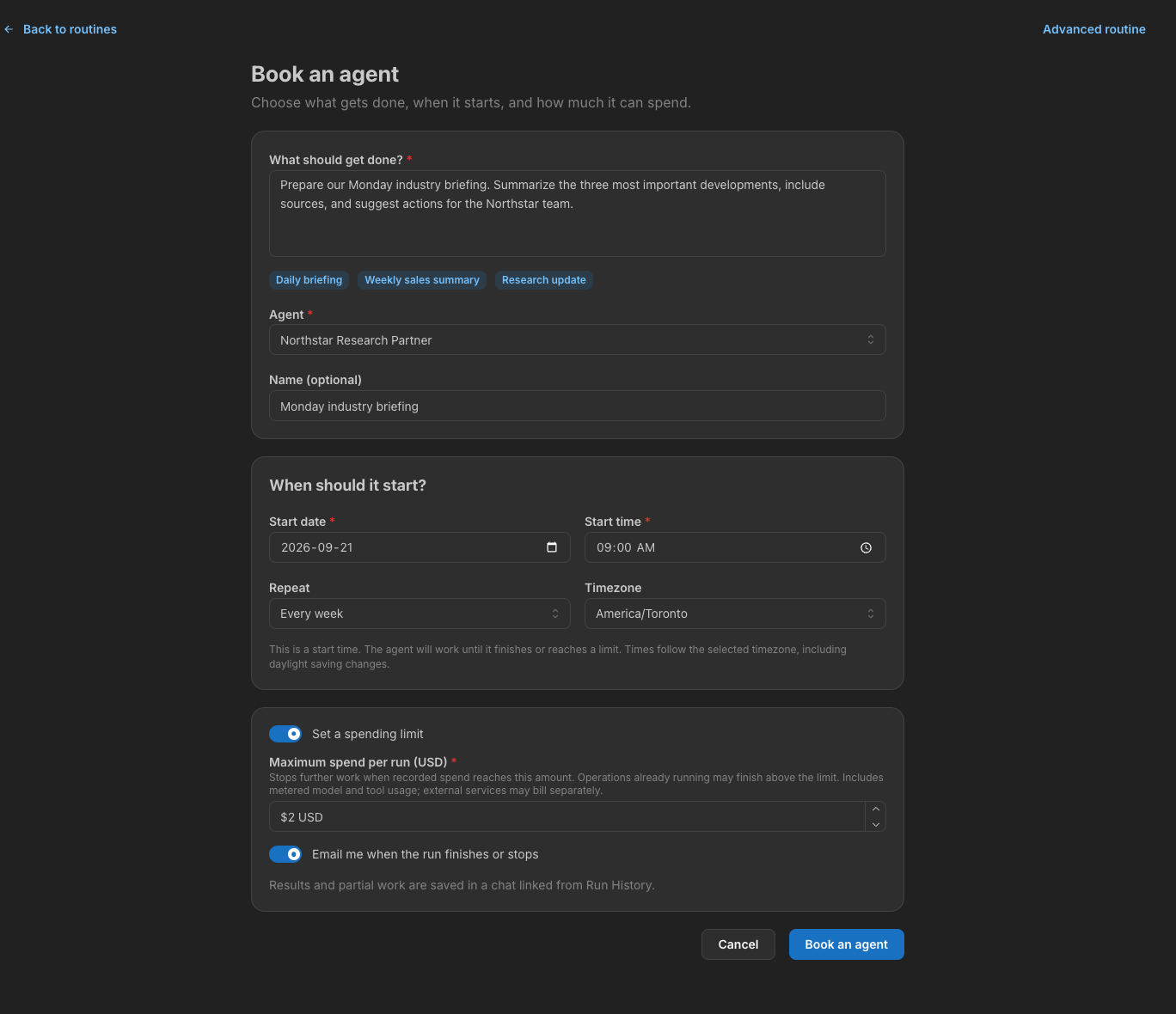Viewport: 1176px width, 1014px height.
Task: Open the Timezone dropdown set to America/Toronto
Action: point(735,614)
